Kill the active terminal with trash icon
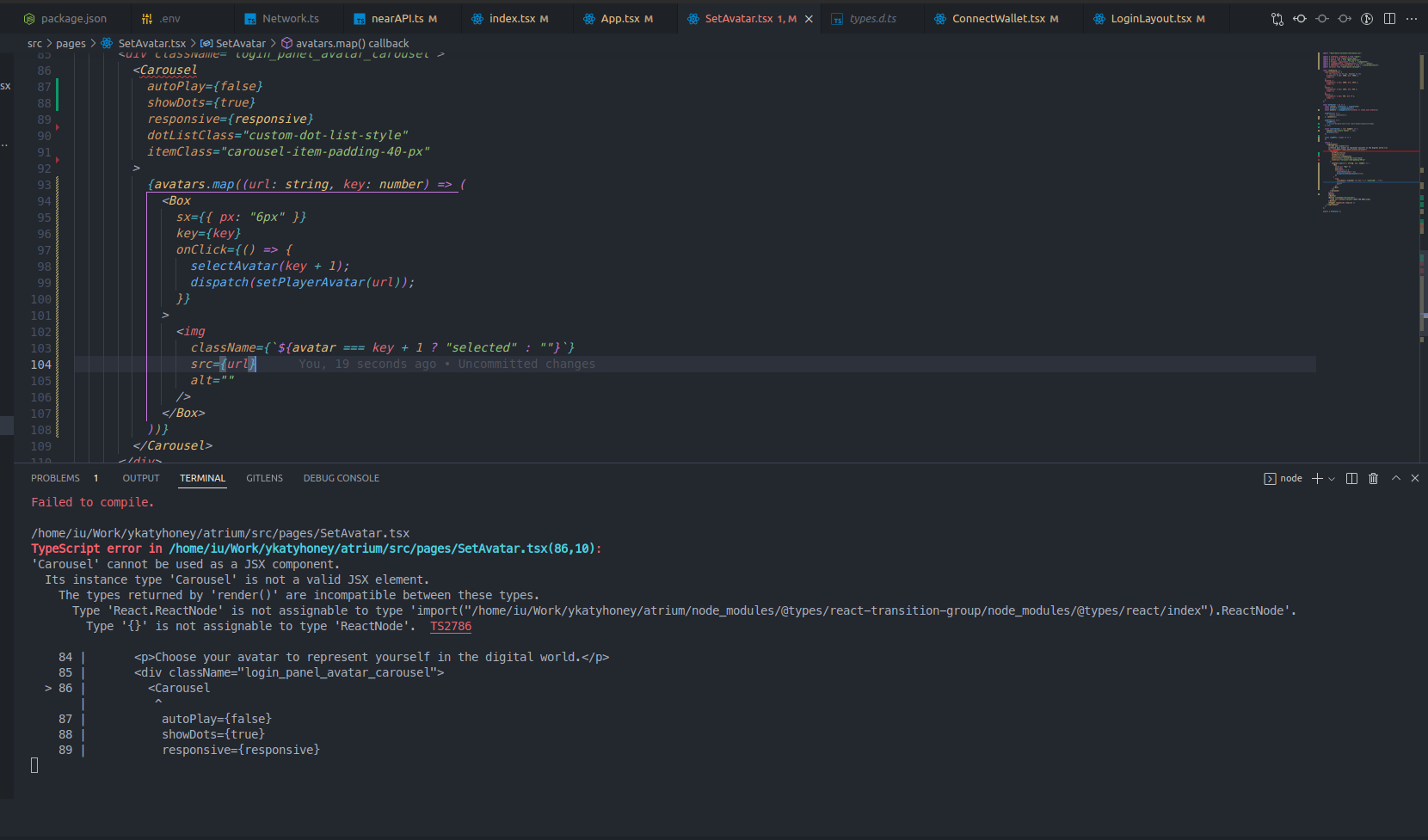 (x=1372, y=478)
